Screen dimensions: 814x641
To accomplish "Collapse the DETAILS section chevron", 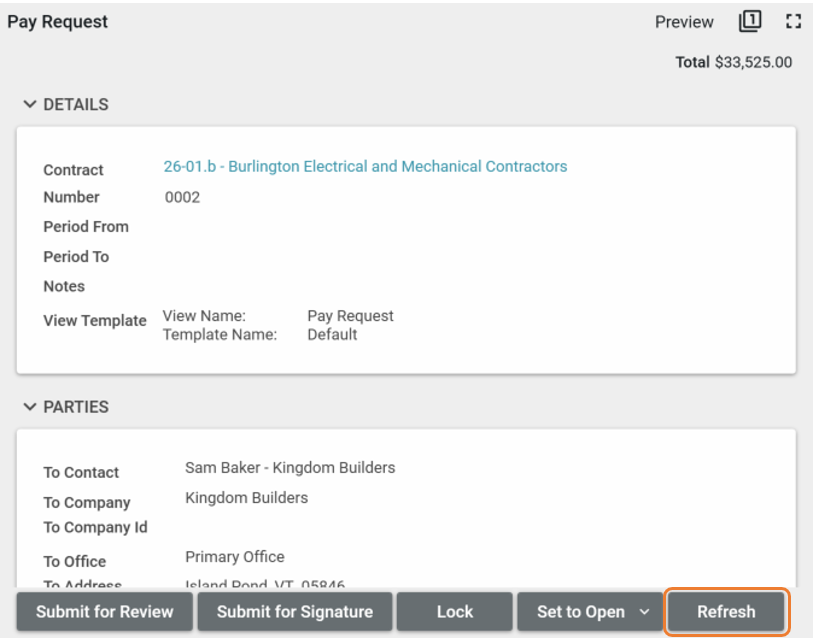I will coord(30,104).
